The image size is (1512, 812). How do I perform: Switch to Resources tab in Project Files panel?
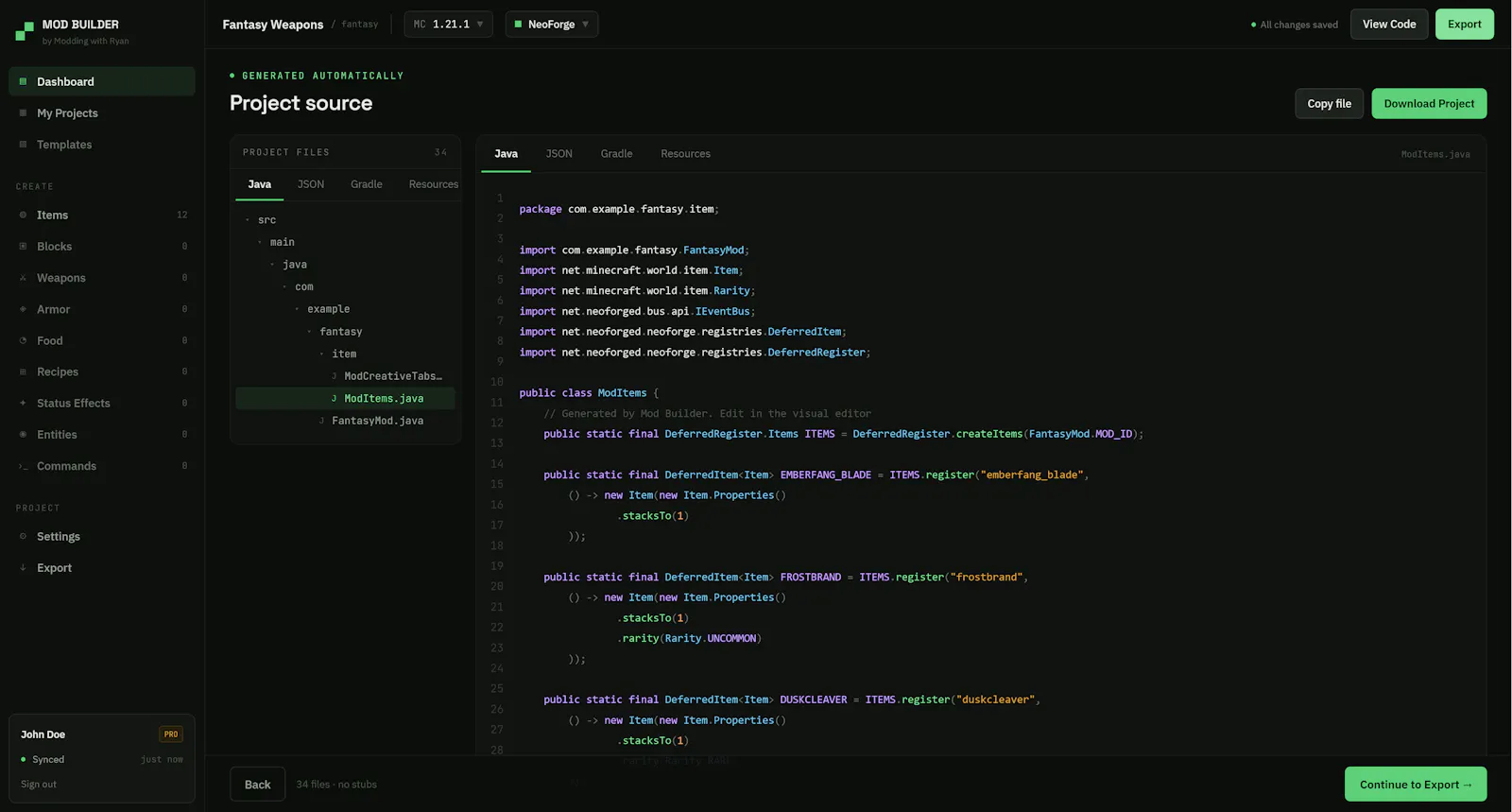point(434,184)
